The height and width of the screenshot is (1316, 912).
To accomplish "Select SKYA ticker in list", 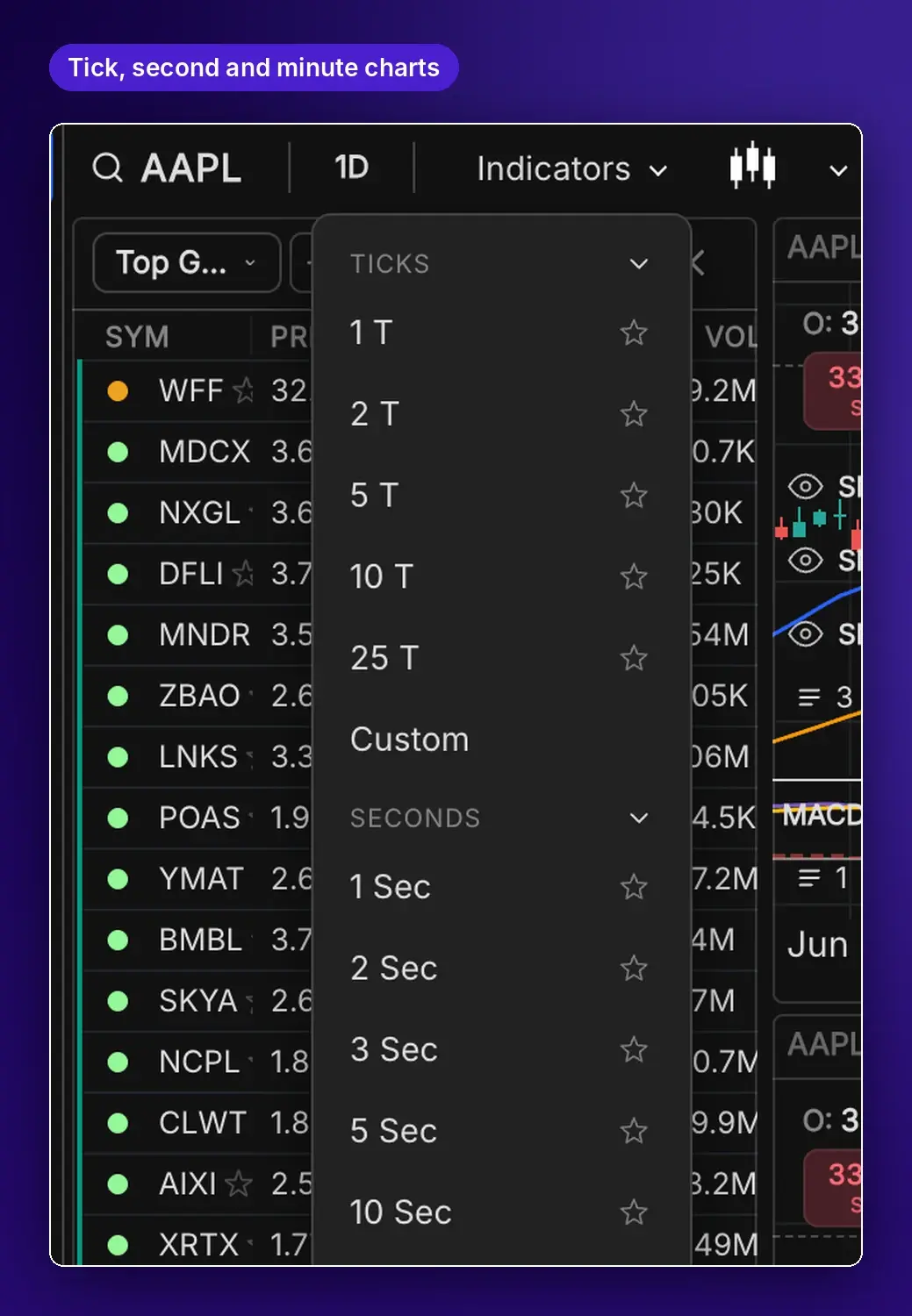I will (198, 1000).
